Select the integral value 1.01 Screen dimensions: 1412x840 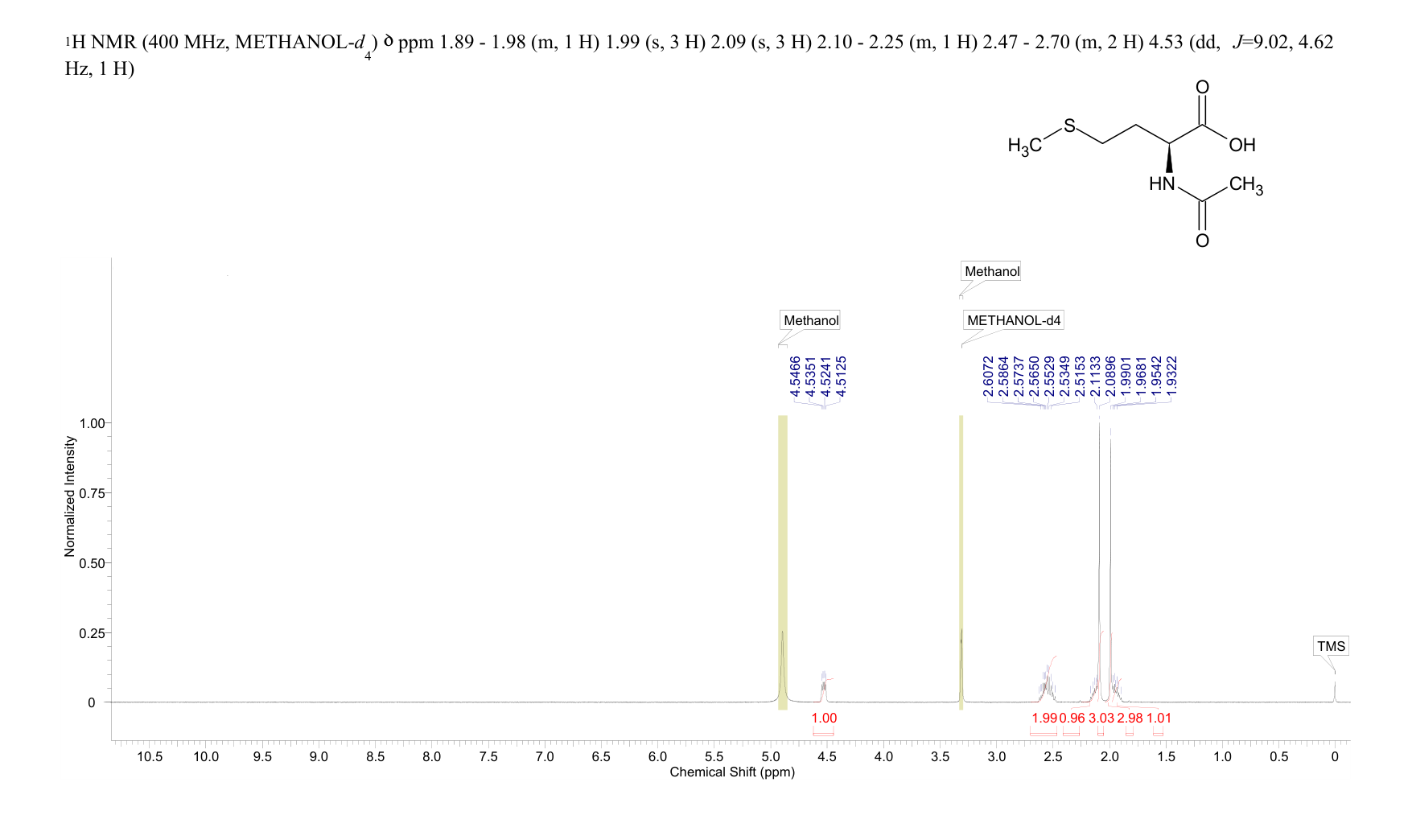(1159, 718)
